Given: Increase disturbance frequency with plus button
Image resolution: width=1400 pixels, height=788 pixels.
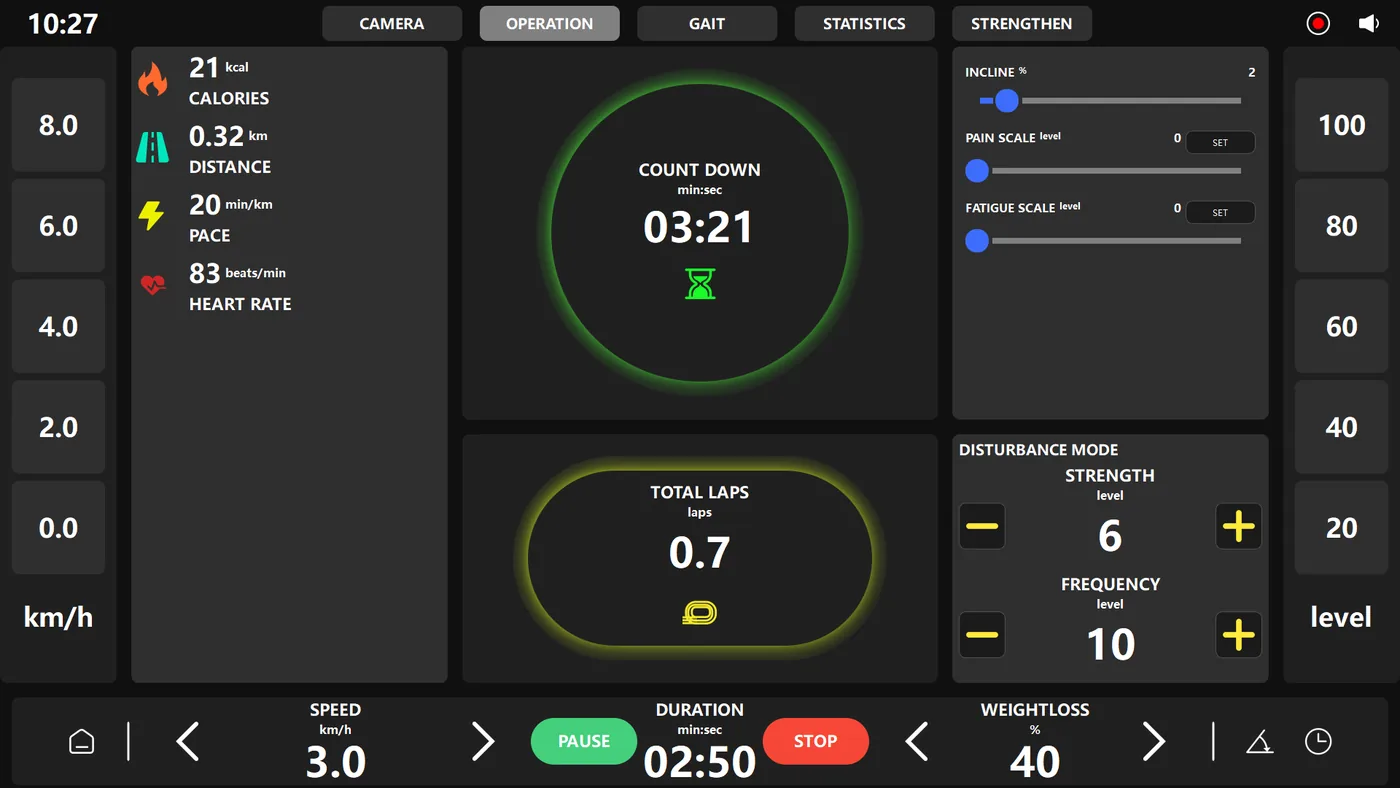Looking at the screenshot, I should coord(1238,635).
